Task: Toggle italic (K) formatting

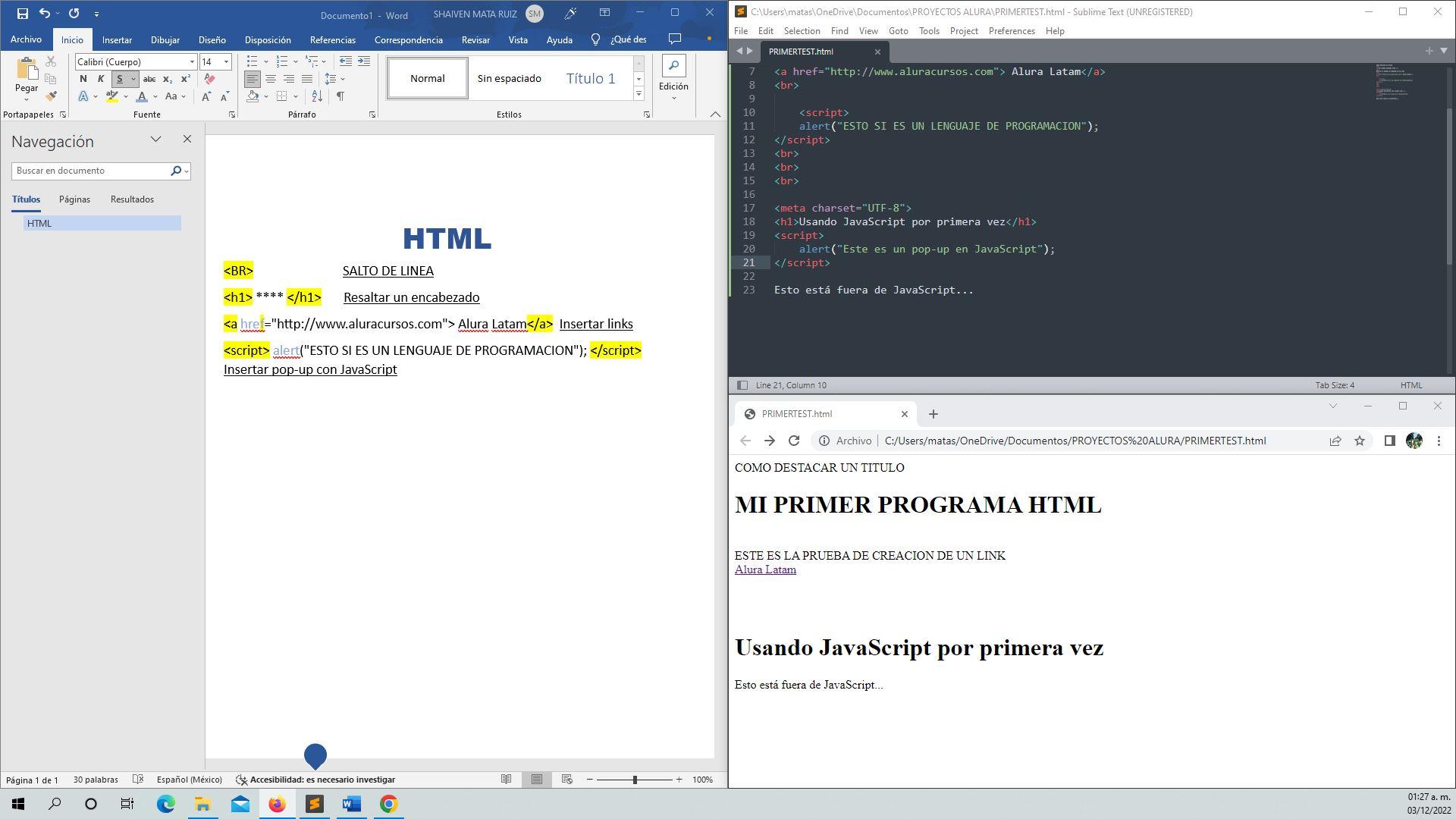Action: tap(101, 79)
